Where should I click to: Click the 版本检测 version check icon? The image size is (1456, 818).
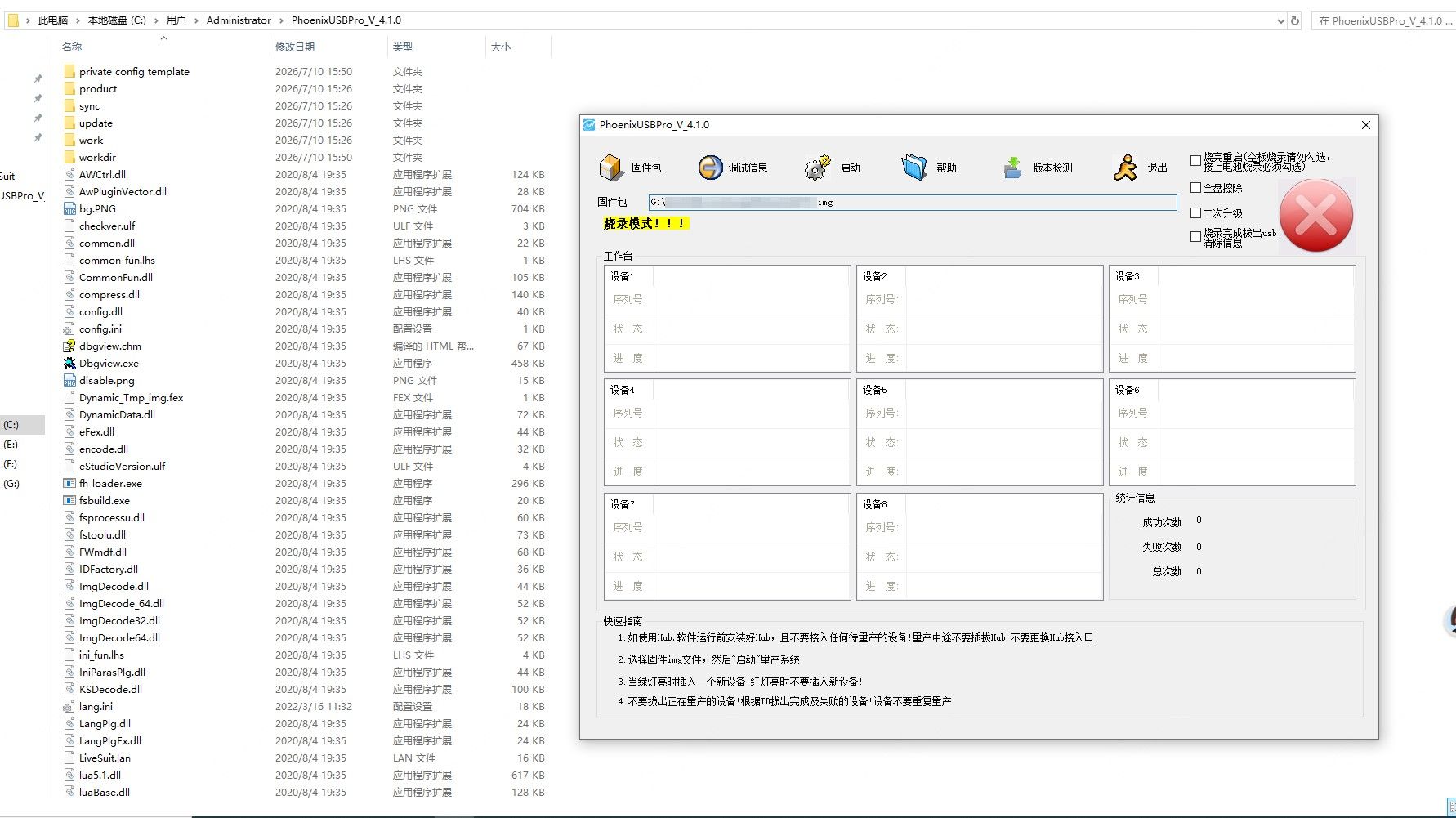tap(1012, 168)
